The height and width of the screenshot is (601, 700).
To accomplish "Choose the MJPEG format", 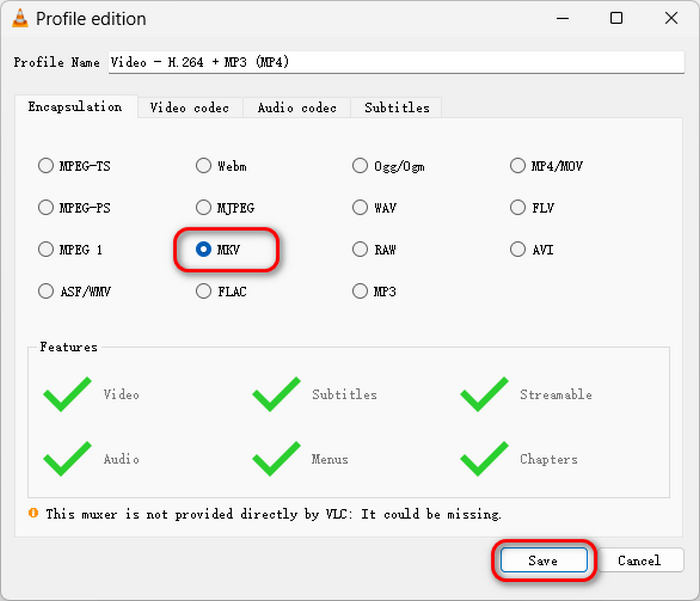I will click(225, 208).
